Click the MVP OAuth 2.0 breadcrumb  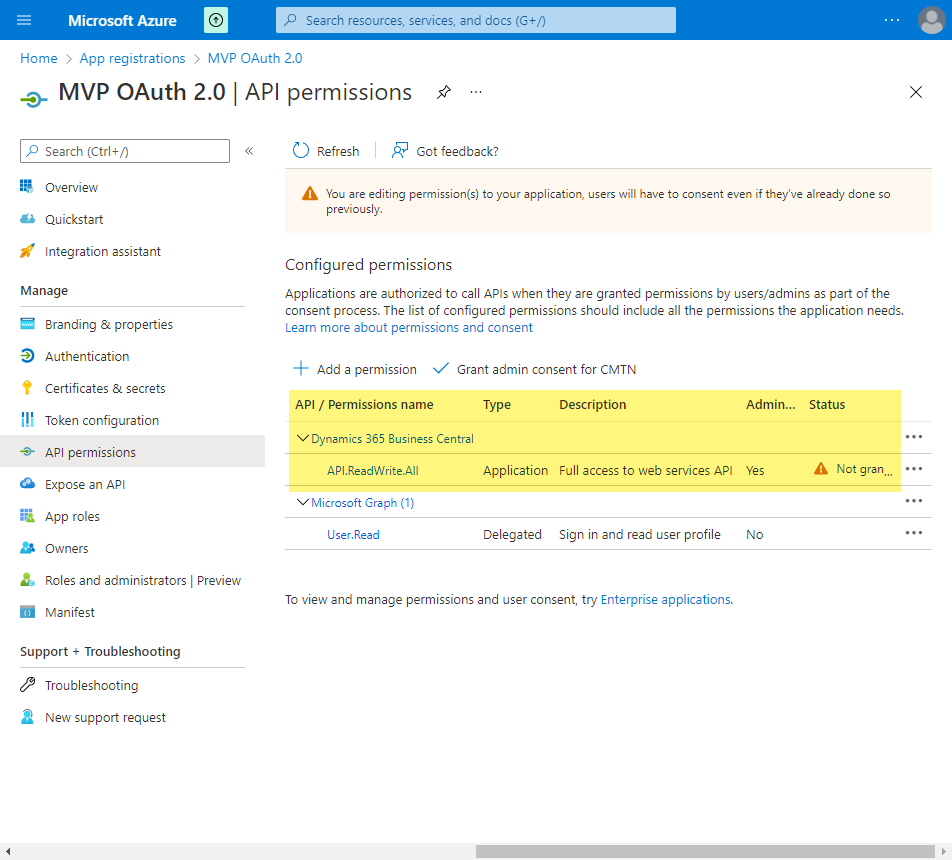[x=255, y=58]
